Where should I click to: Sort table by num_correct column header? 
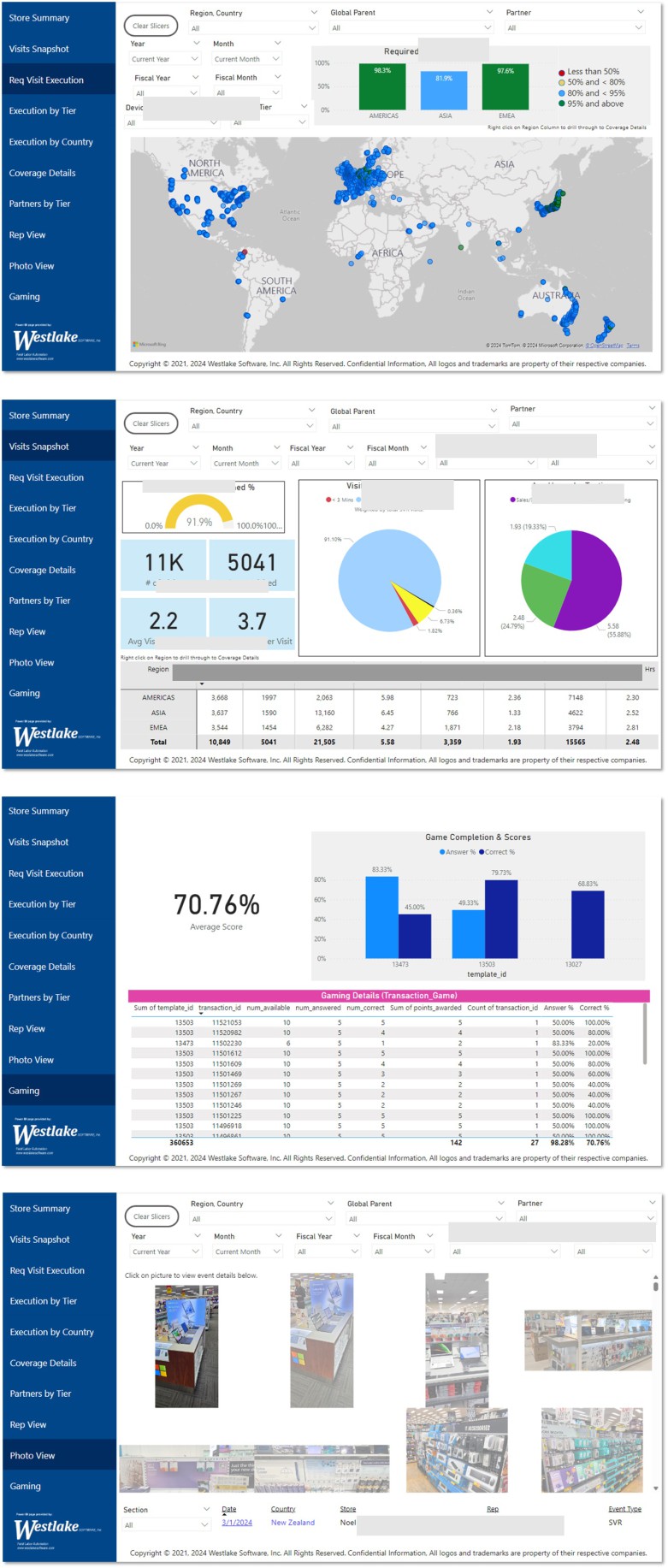click(x=365, y=1008)
